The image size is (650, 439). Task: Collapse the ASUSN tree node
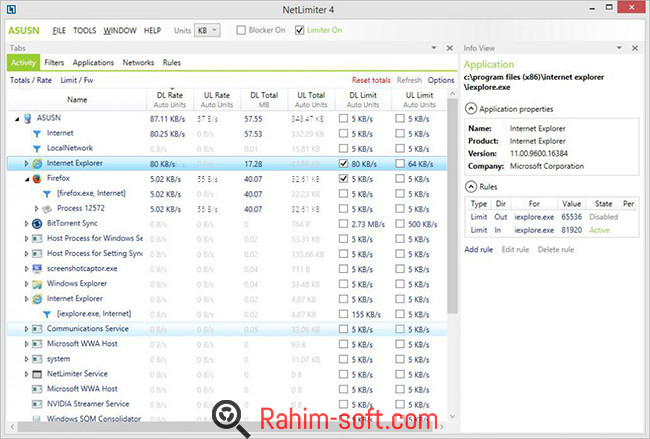[17, 119]
